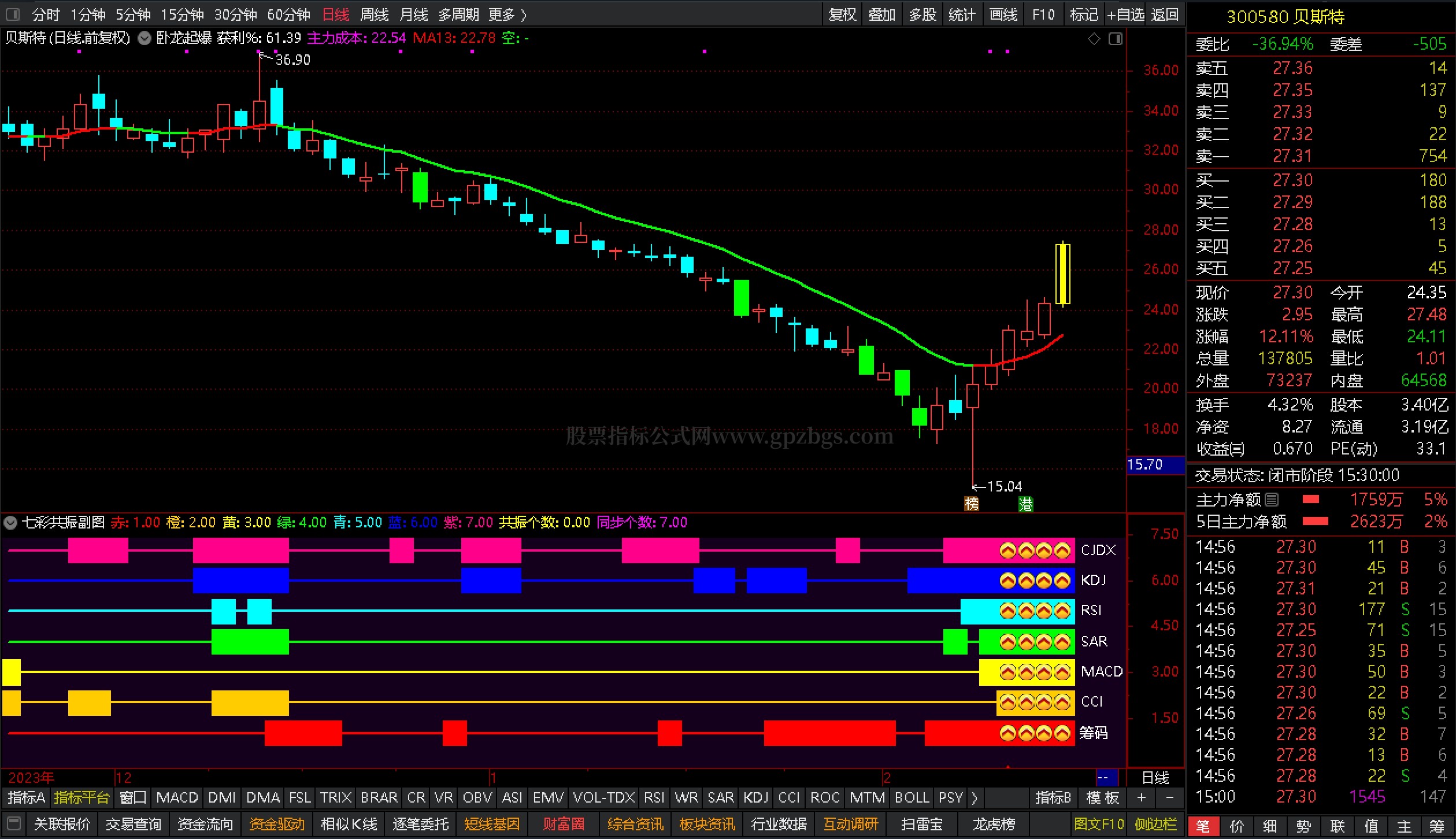Select the 联 tab in side panel
Viewport: 1456px width, 839px height.
point(1338,827)
